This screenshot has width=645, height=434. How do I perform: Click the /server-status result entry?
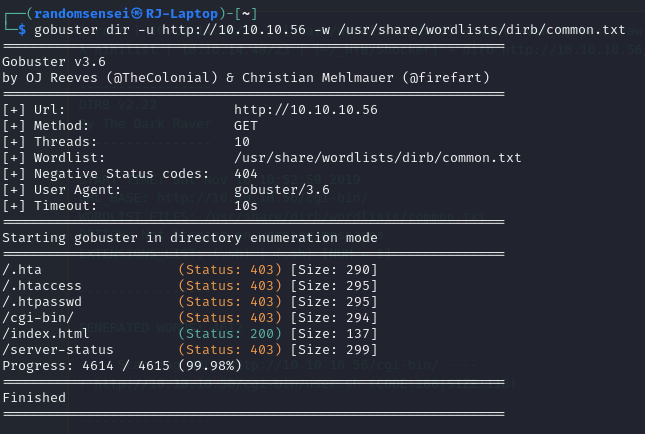pos(58,349)
